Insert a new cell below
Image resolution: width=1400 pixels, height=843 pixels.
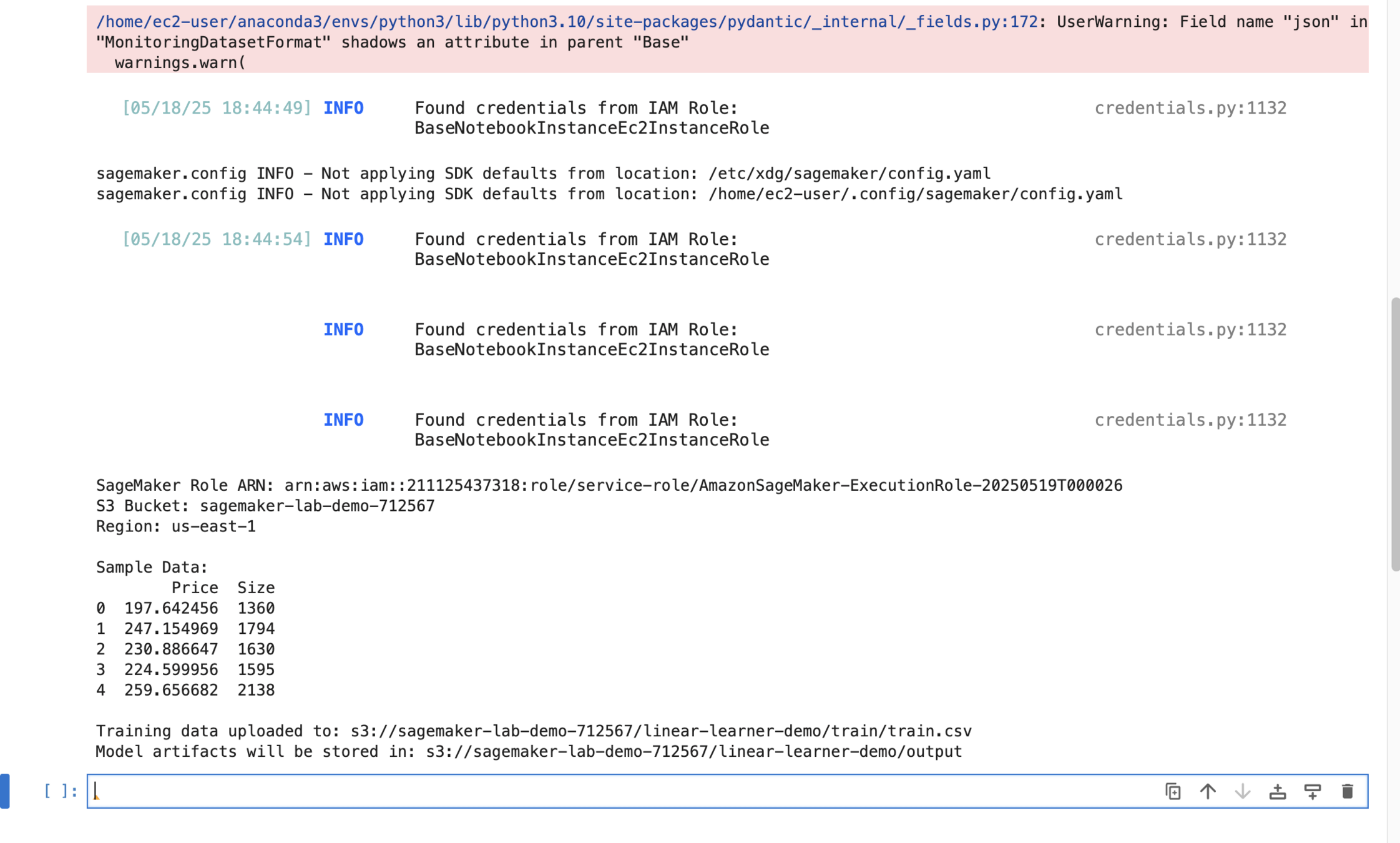1313,791
